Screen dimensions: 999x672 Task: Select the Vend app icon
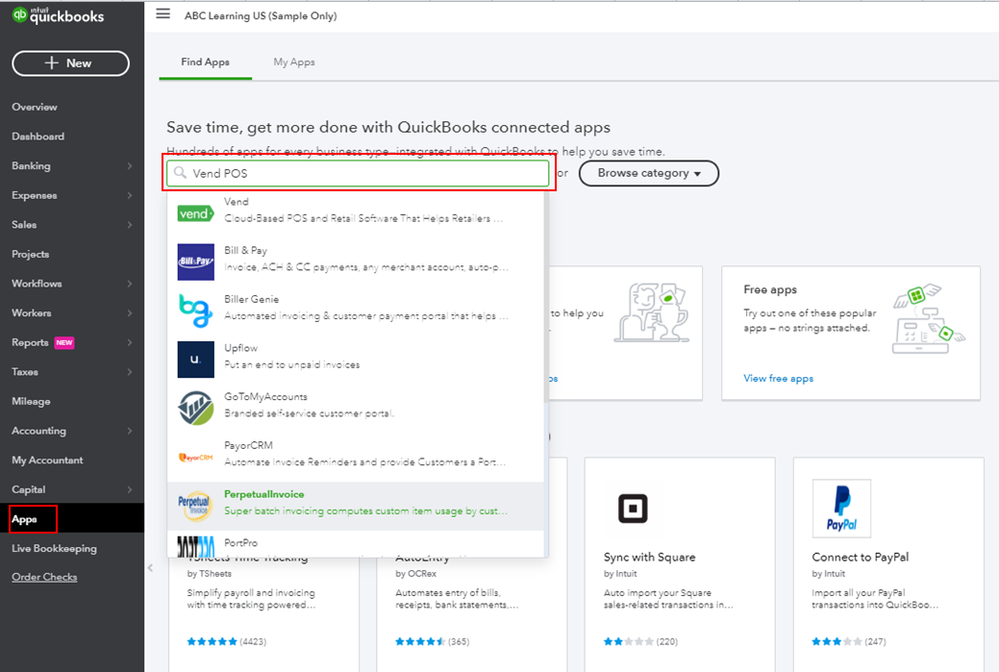tap(195, 212)
